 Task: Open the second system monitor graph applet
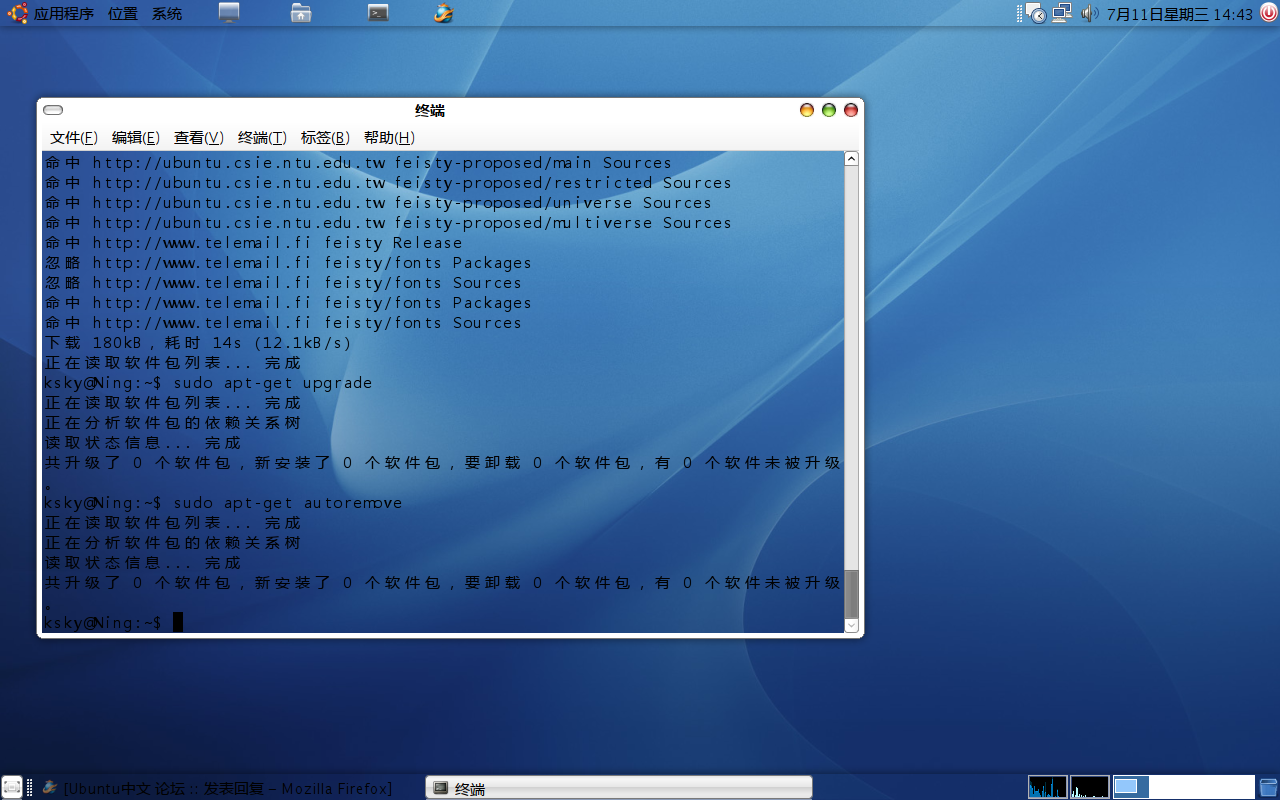point(1089,787)
